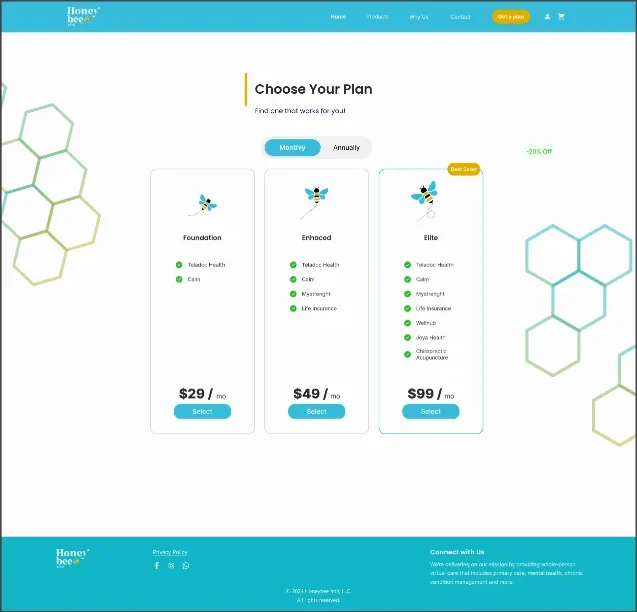Switch billing to Annually
The height and width of the screenshot is (612, 637).
tap(346, 148)
